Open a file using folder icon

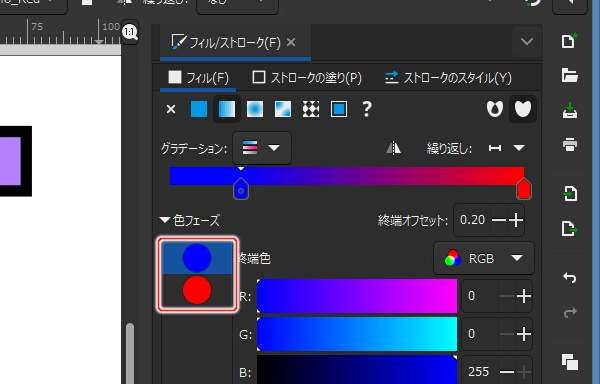pyautogui.click(x=569, y=75)
